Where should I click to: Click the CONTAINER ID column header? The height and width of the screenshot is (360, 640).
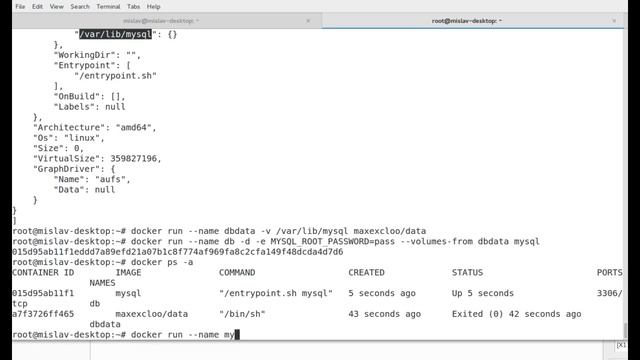point(43,273)
